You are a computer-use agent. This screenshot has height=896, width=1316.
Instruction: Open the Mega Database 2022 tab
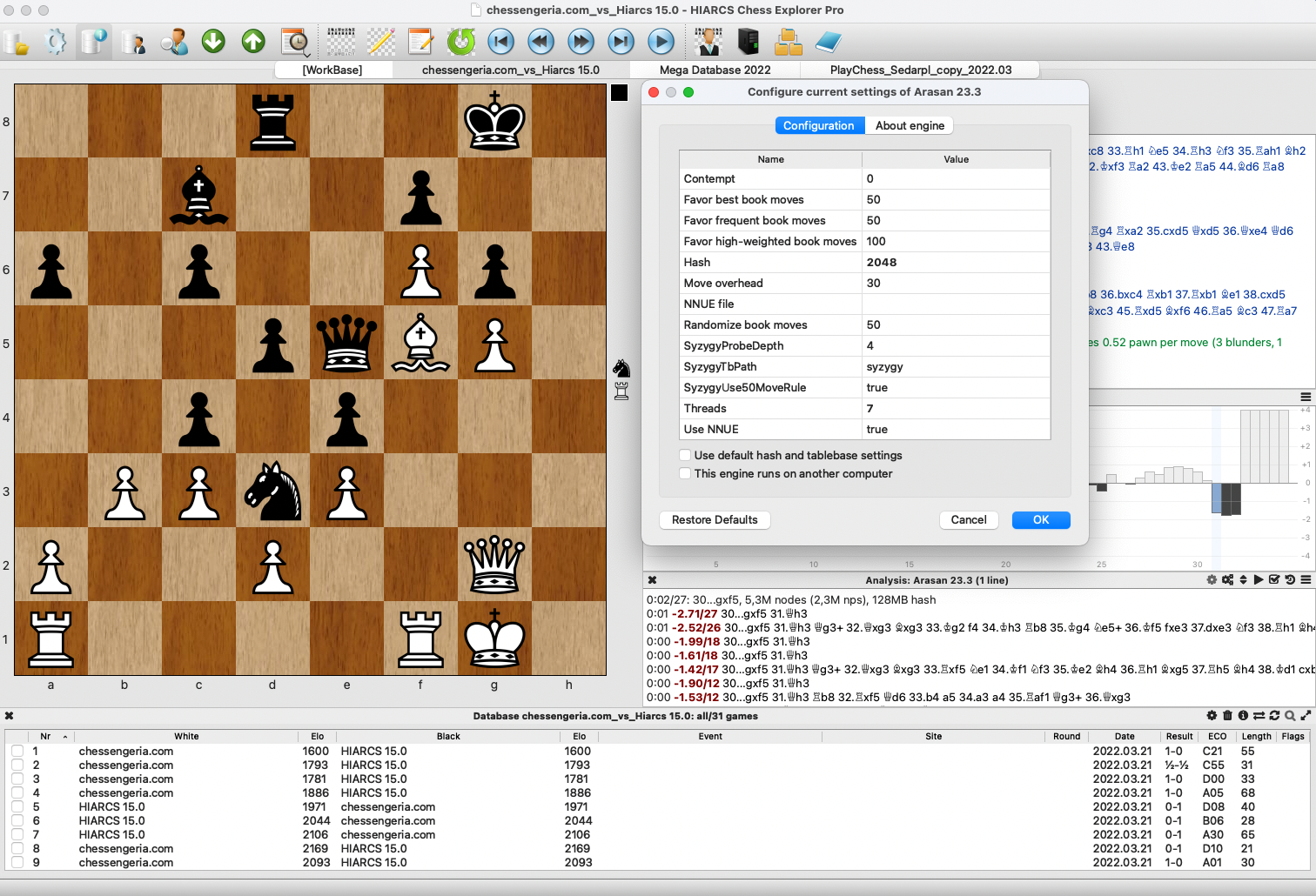click(715, 70)
